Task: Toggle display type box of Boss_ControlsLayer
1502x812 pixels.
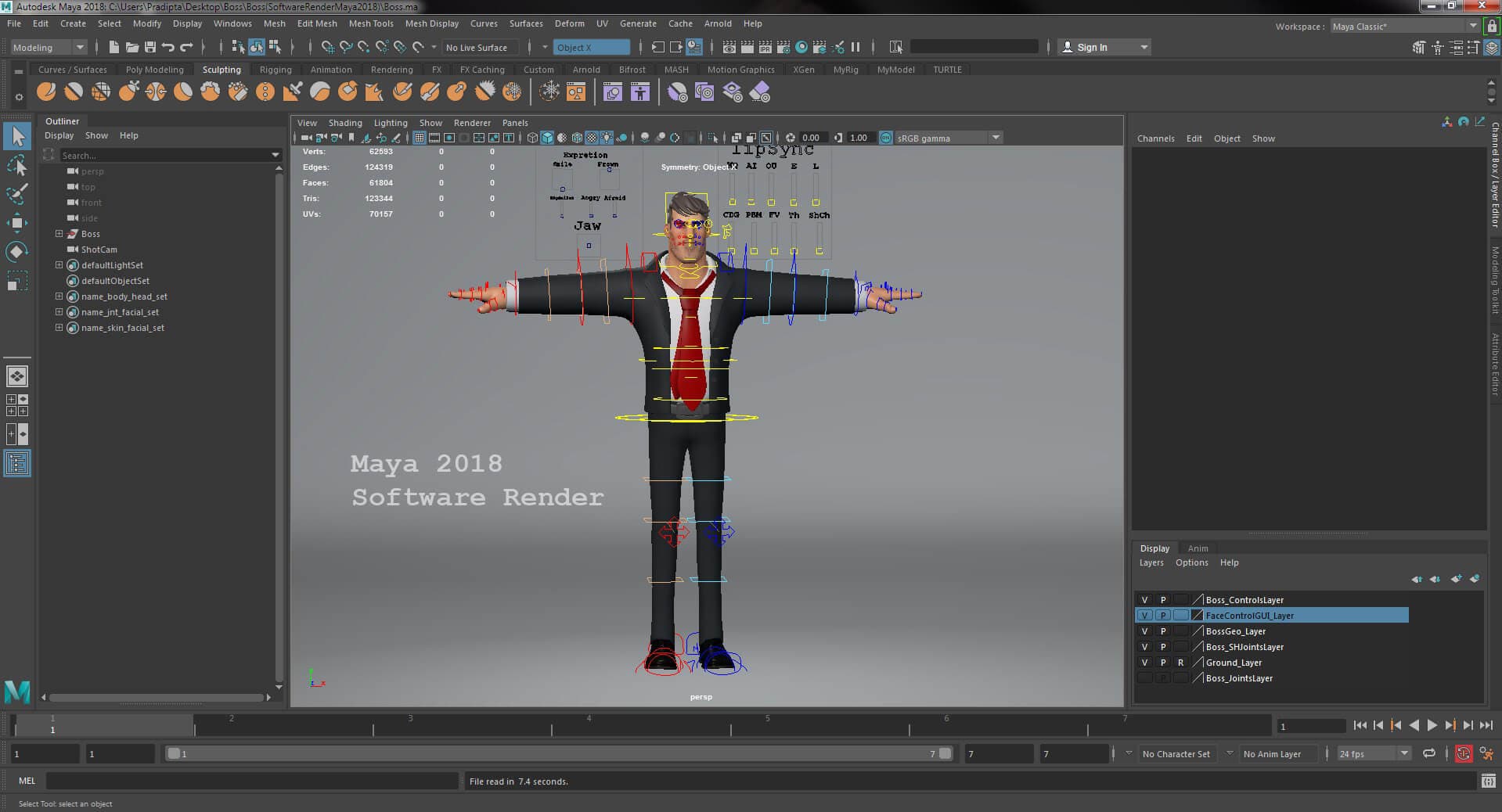Action: [x=1181, y=600]
